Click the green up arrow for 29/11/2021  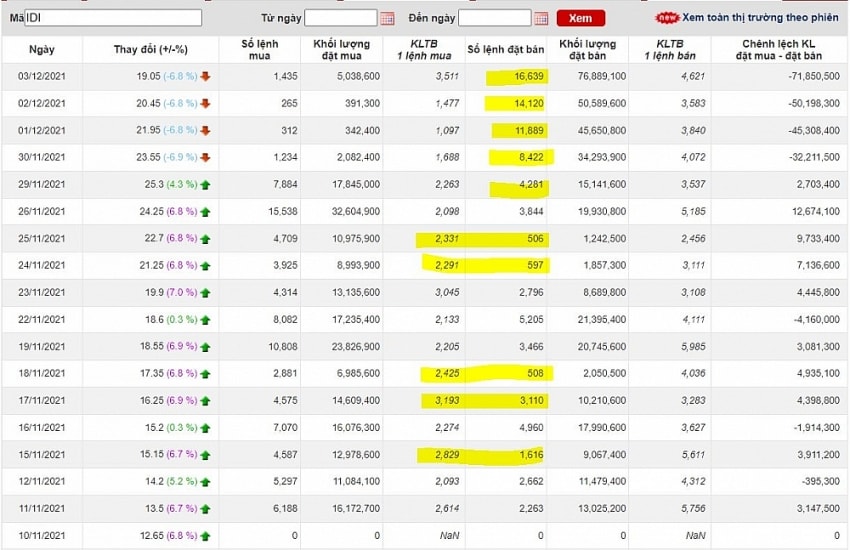[x=205, y=185]
